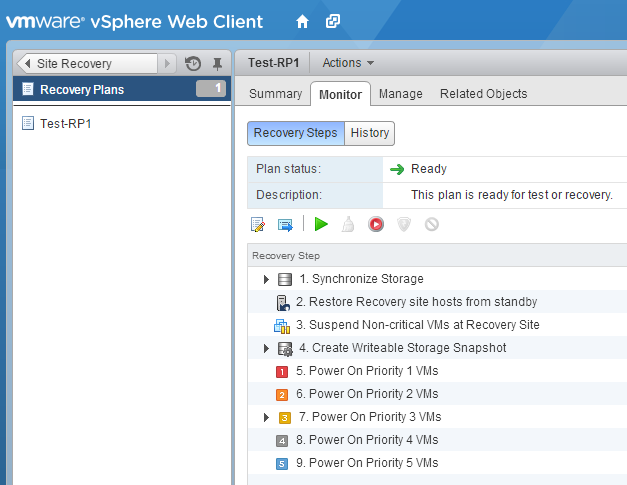Screen dimensions: 627x485
Task: Click the red Run recovery plan icon
Action: coord(376,224)
